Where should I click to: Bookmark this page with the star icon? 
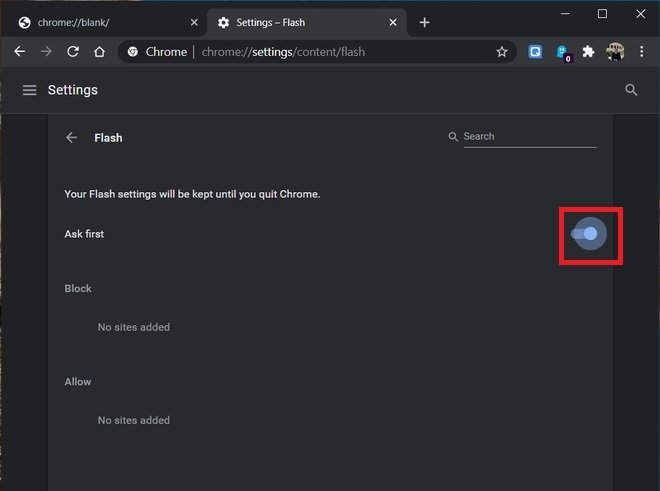501,52
